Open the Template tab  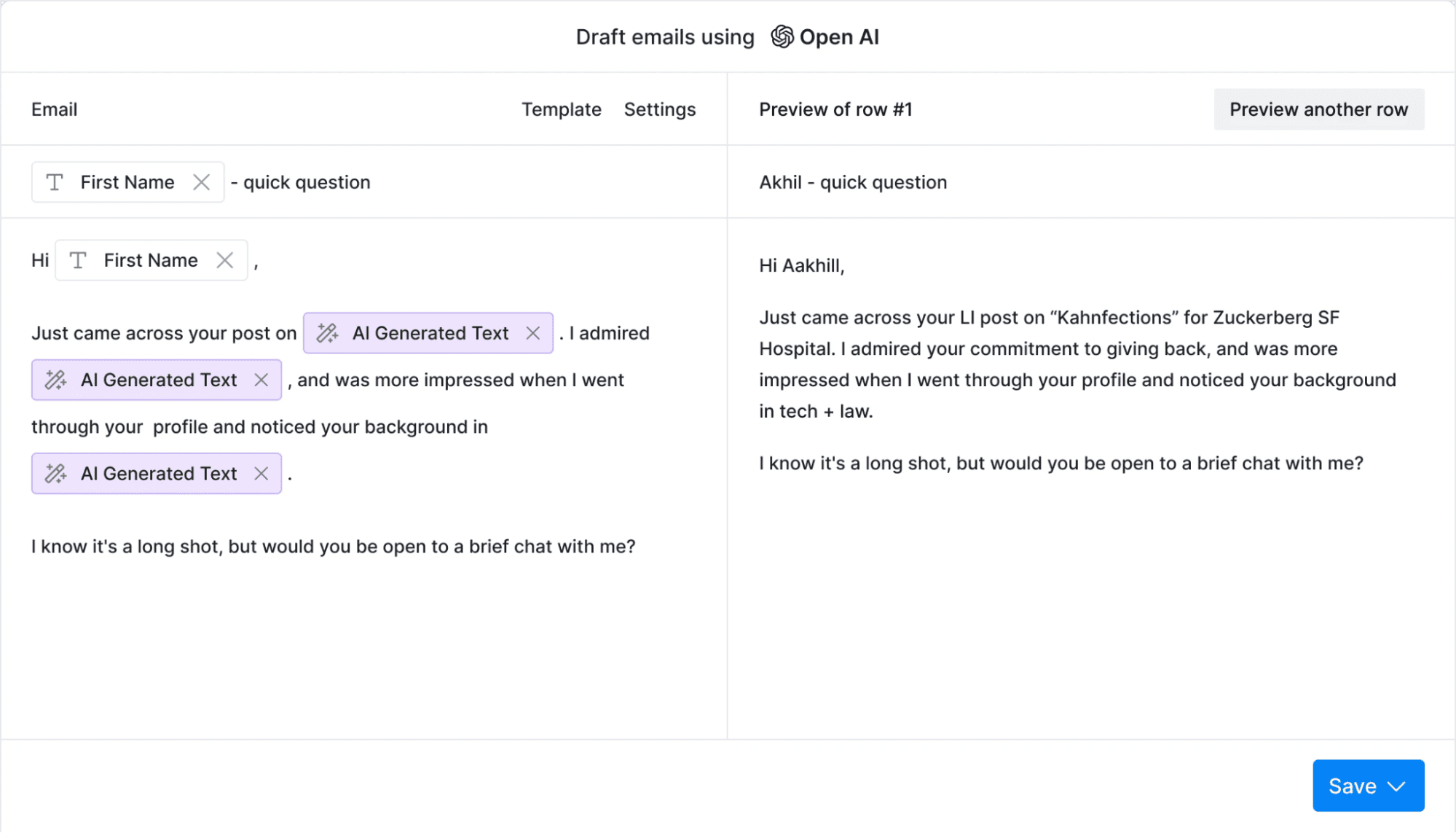point(561,109)
